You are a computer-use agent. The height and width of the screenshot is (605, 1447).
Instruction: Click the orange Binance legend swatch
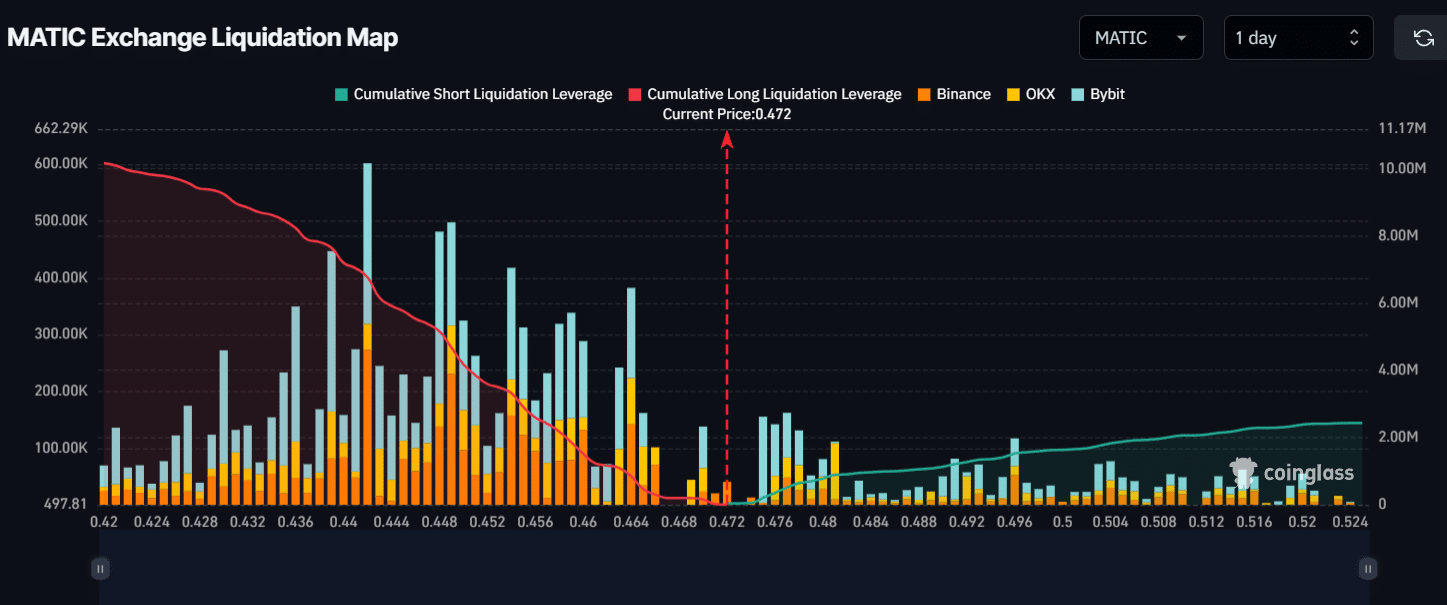[923, 94]
